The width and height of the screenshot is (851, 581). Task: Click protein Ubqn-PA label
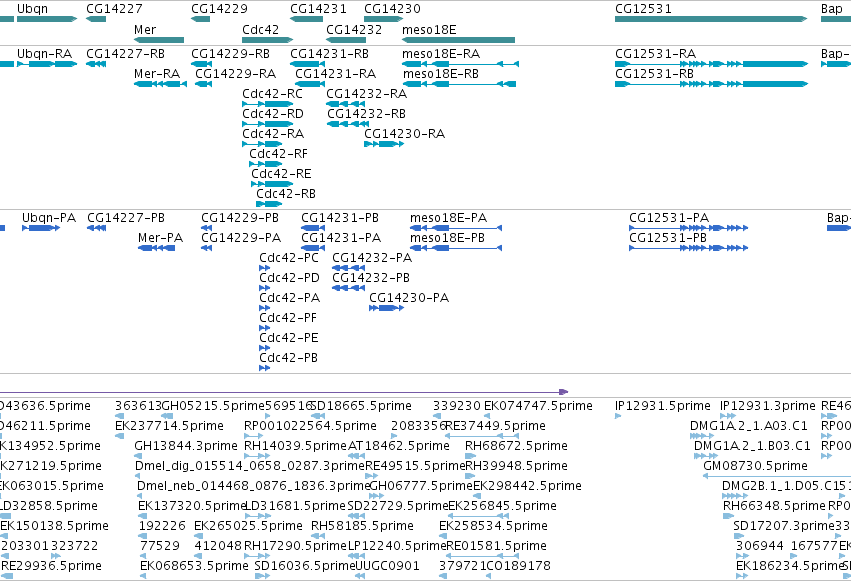coord(49,218)
